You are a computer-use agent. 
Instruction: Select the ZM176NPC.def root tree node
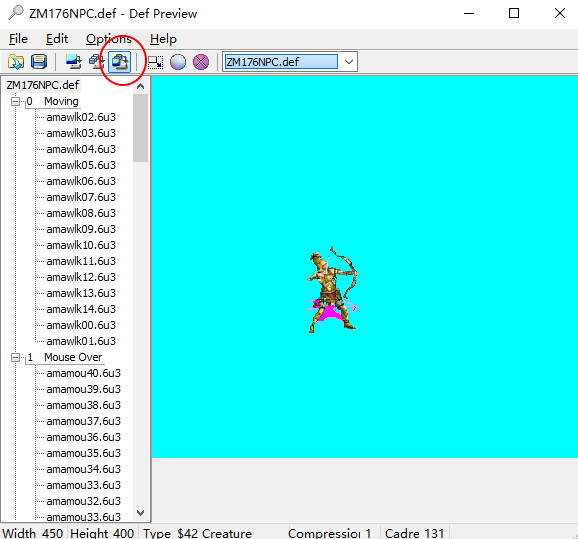(x=42, y=85)
